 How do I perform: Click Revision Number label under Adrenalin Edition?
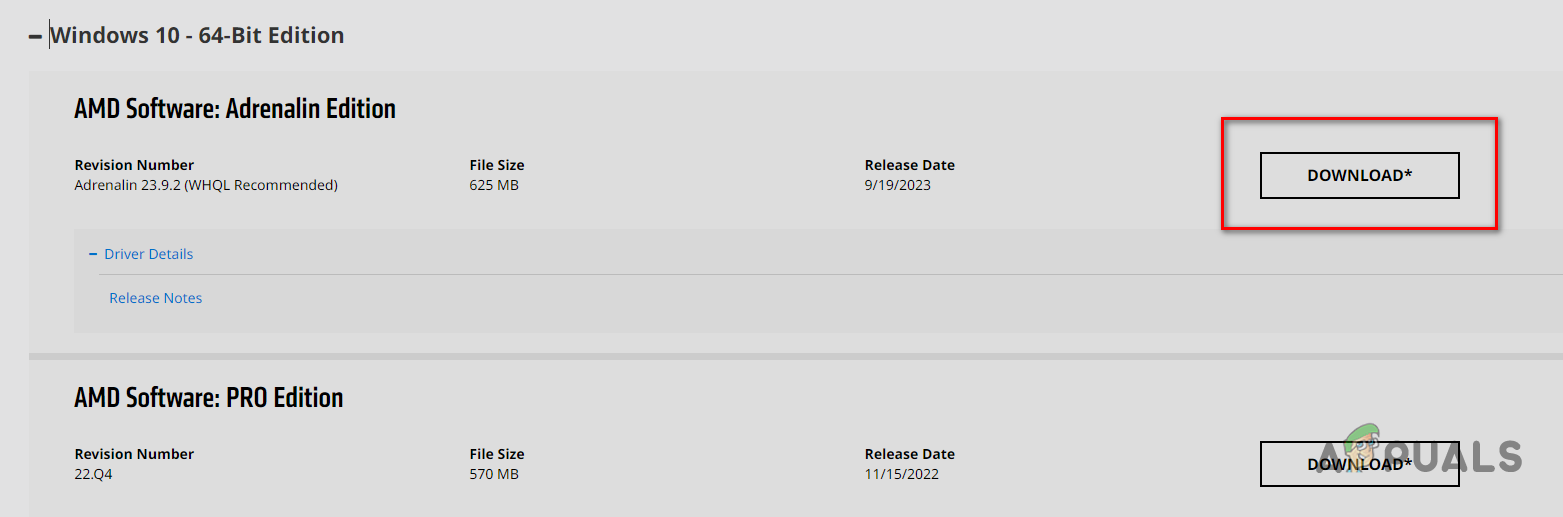click(134, 165)
